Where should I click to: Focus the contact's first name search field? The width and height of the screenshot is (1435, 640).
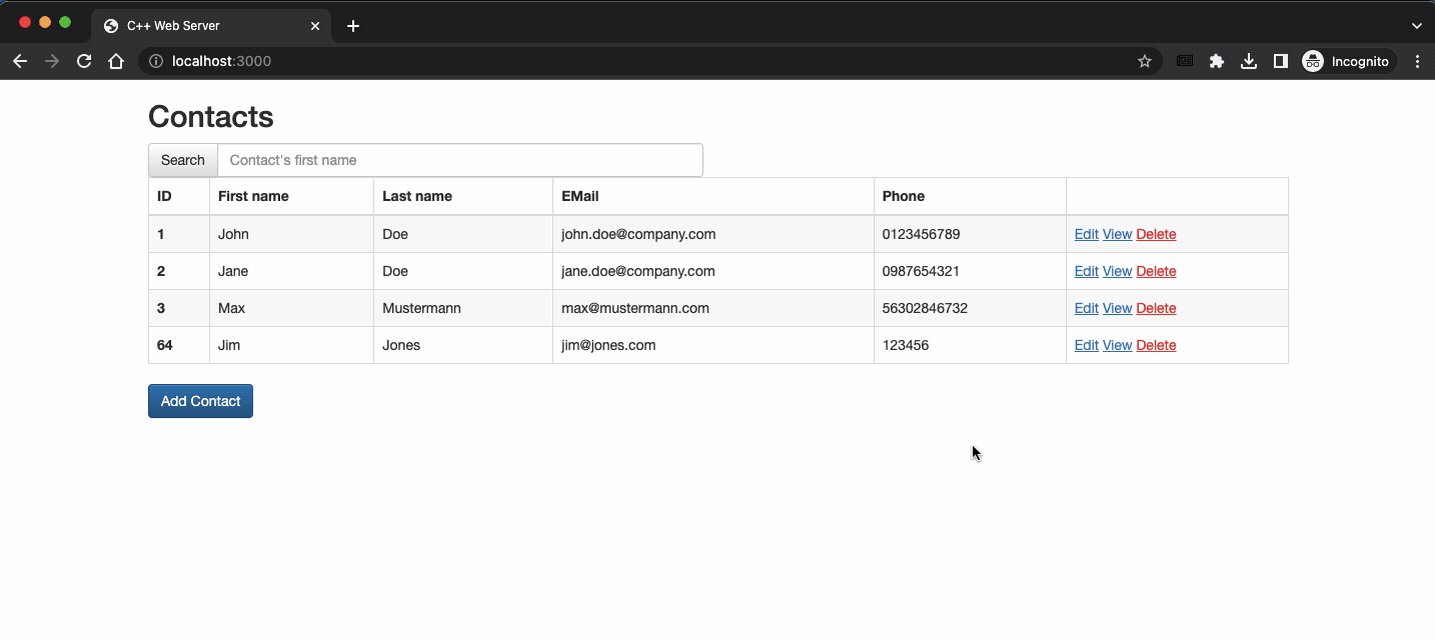tap(460, 160)
